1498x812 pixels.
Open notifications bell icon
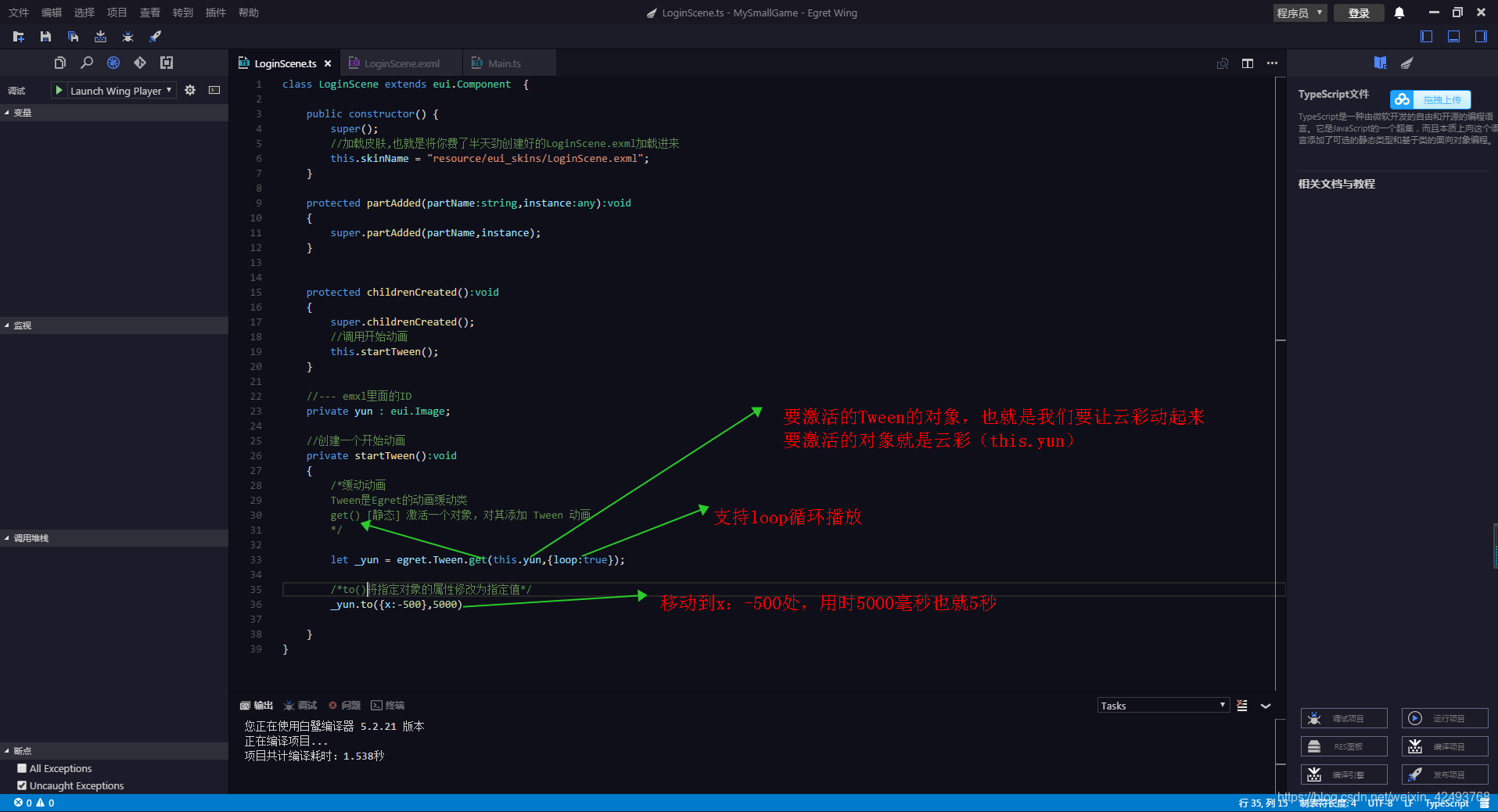[x=1399, y=13]
